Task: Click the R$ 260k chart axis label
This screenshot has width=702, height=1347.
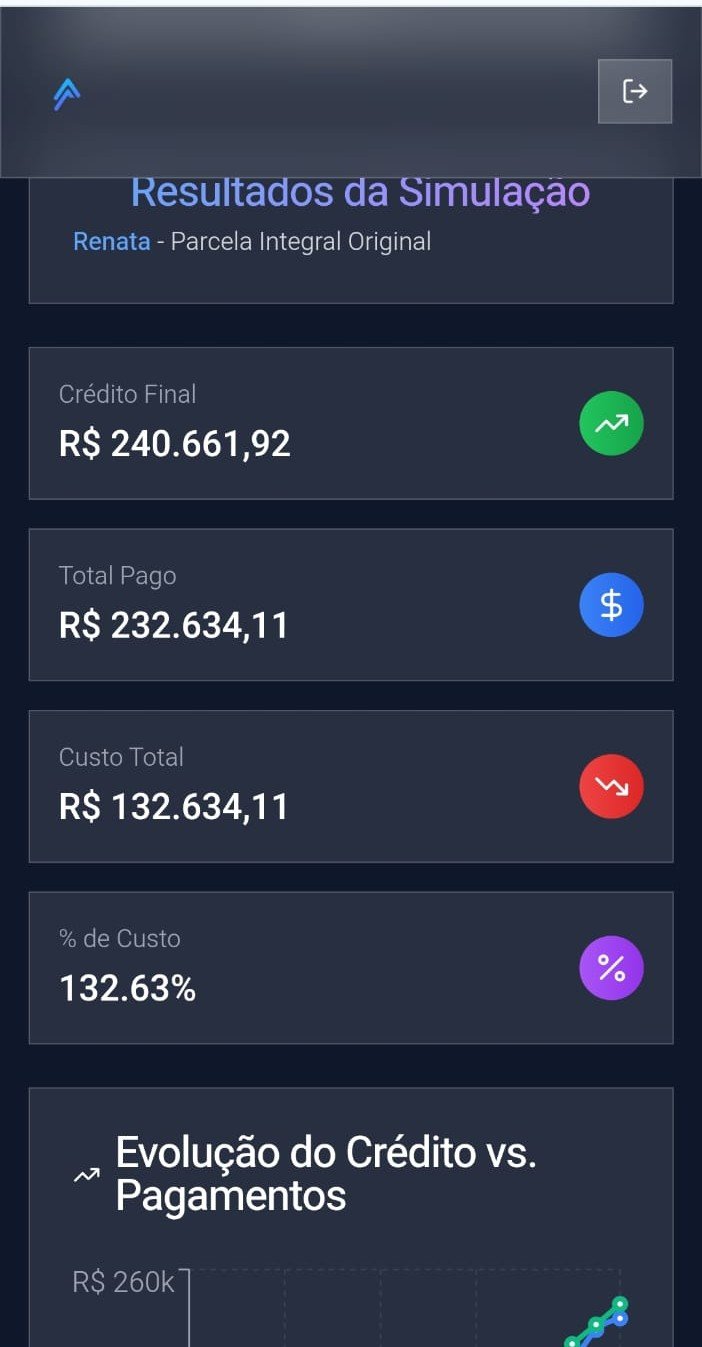Action: (x=123, y=1282)
